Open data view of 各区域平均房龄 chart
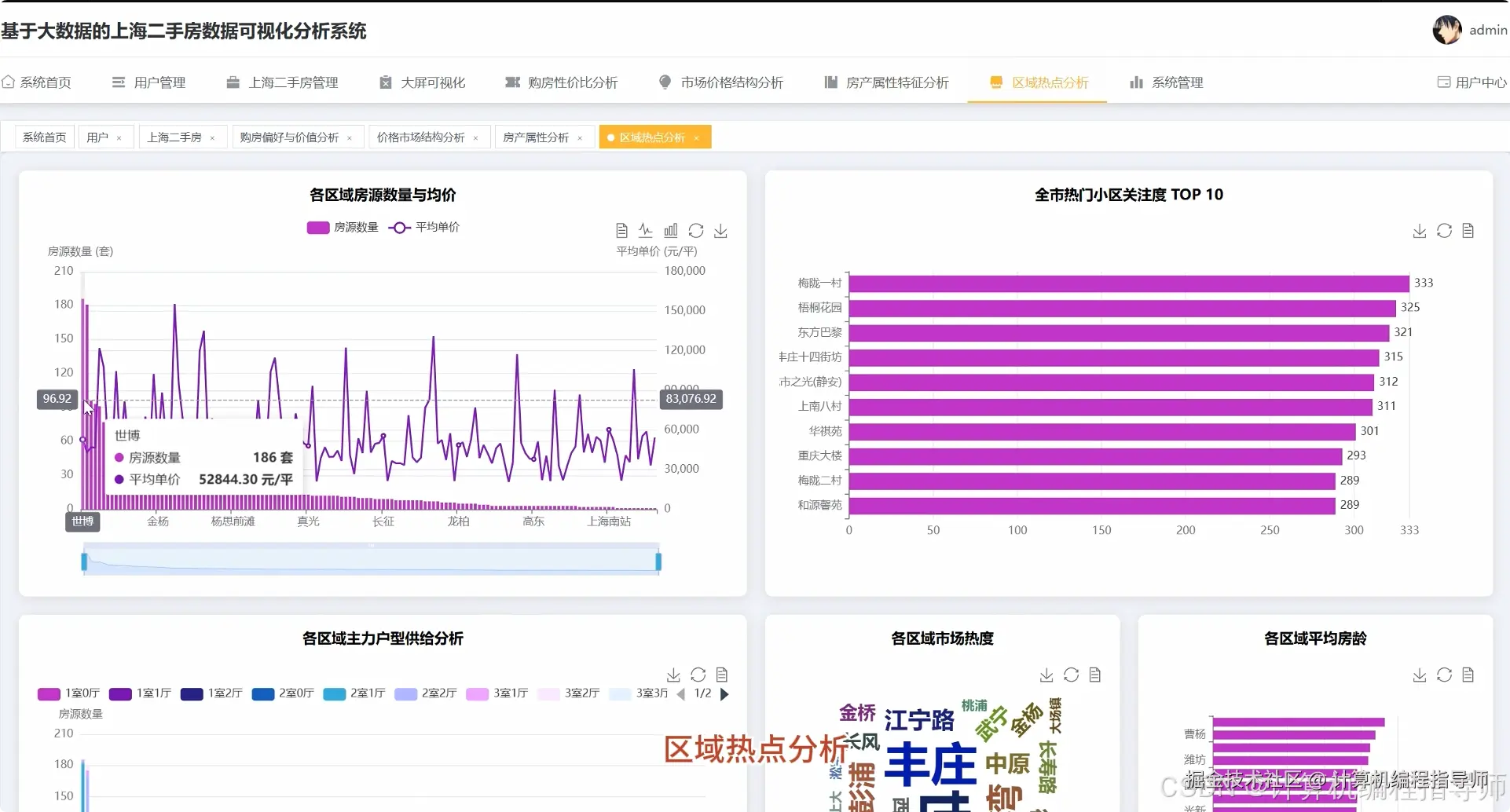 (1468, 675)
